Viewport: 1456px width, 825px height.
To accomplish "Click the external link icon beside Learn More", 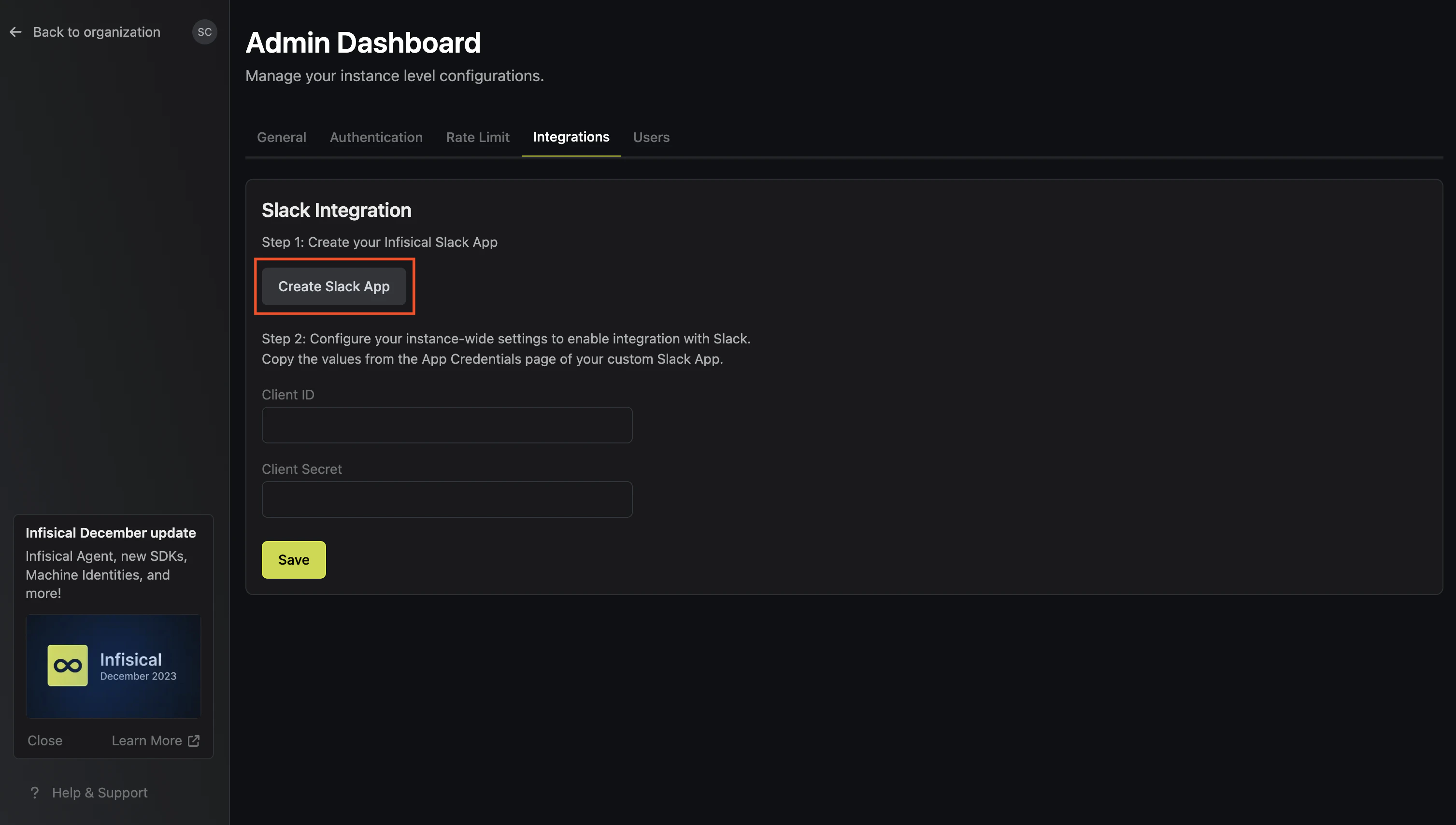I will point(194,740).
